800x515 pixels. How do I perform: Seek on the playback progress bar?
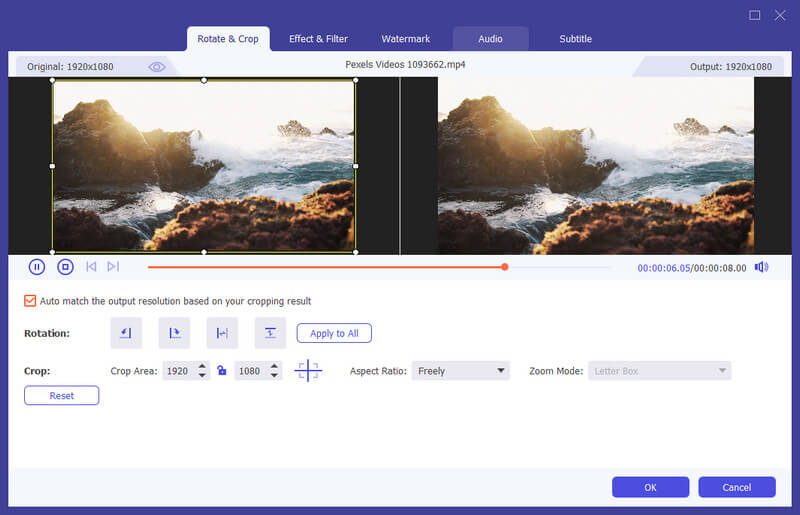pos(379,267)
